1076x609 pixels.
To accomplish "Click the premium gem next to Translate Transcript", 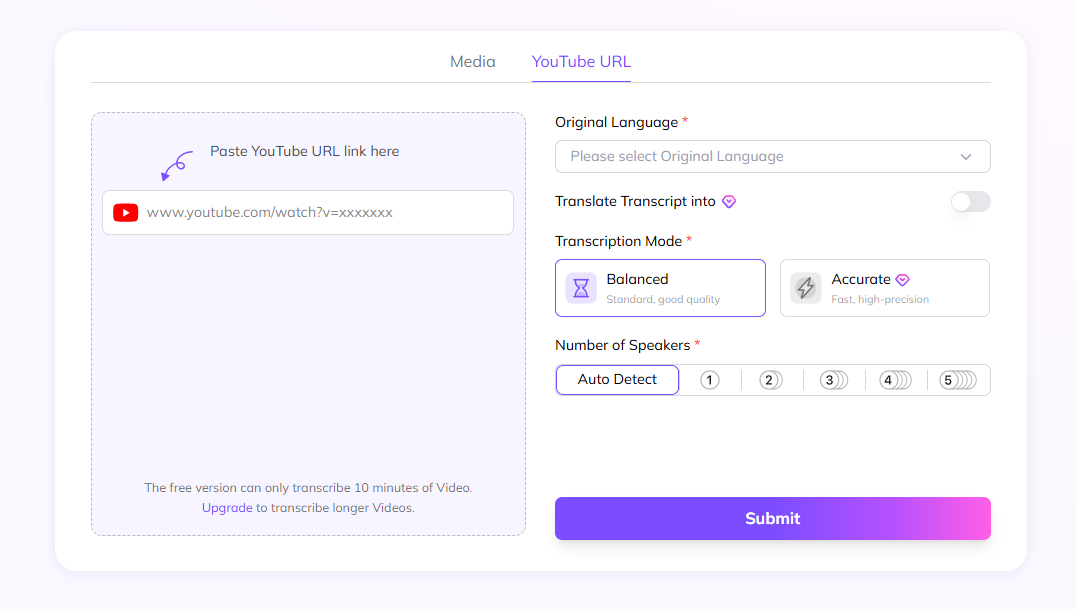I will [728, 202].
